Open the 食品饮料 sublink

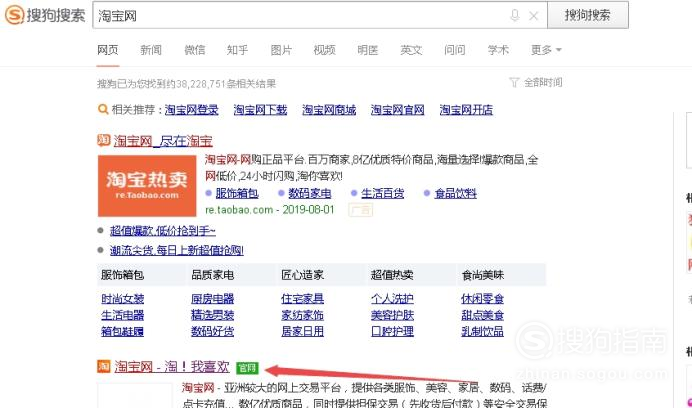(455, 193)
